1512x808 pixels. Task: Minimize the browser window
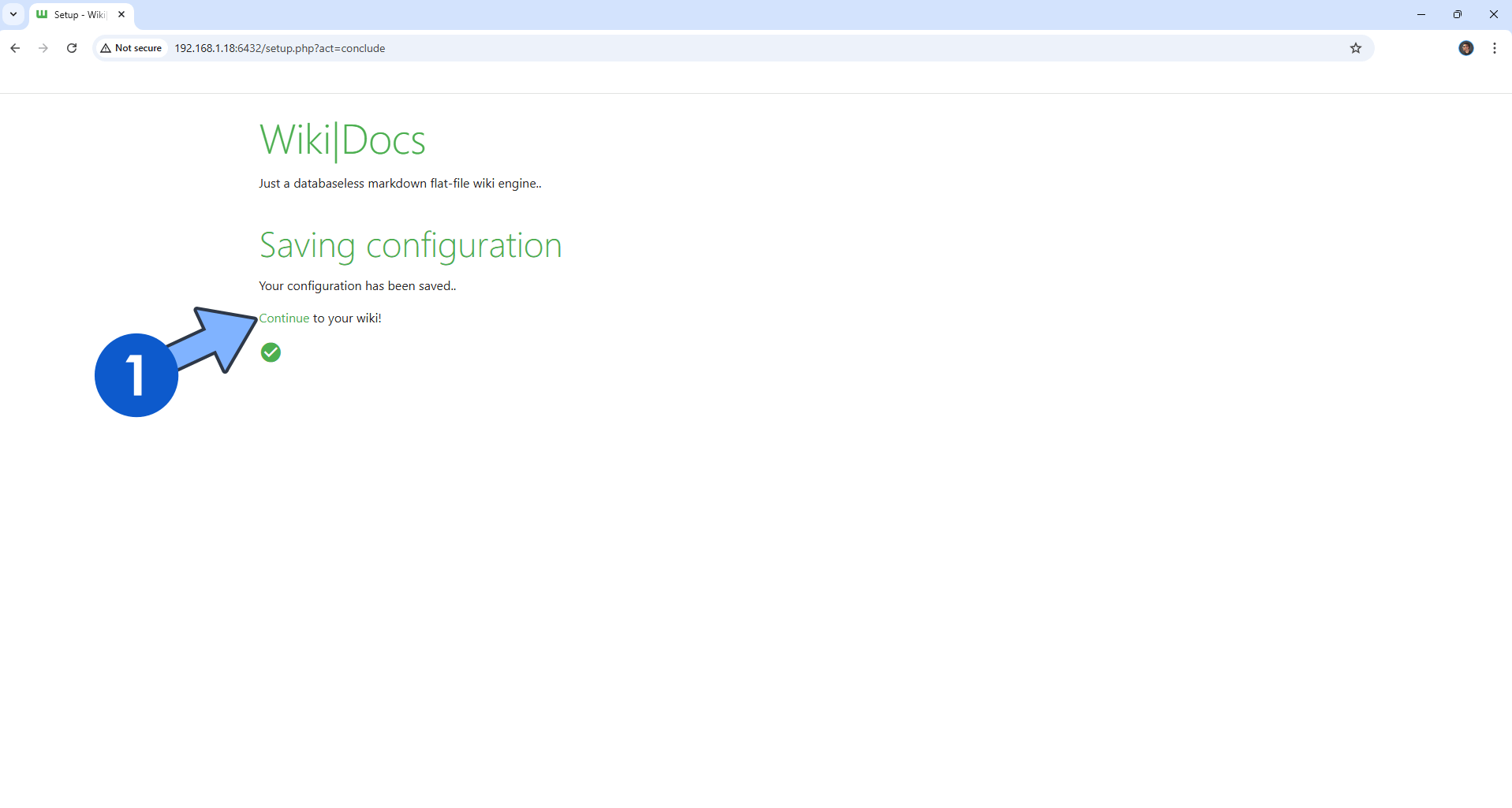pos(1421,14)
